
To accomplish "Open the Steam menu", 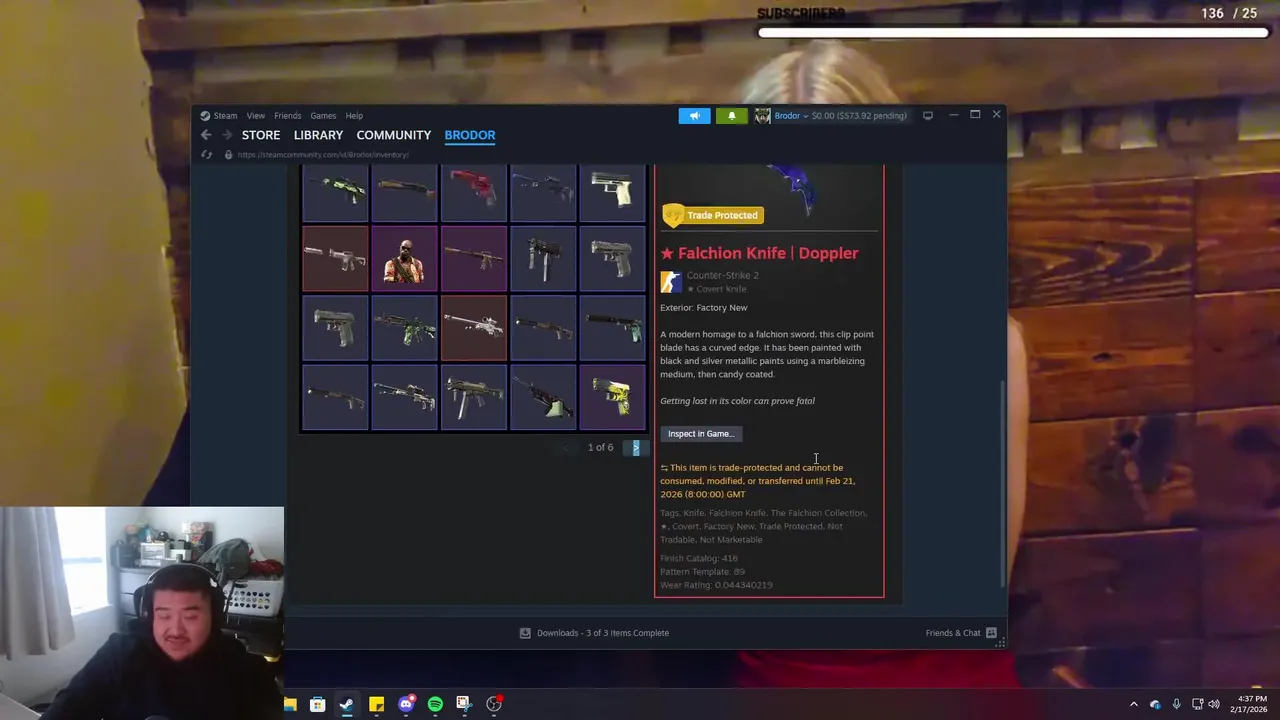I will click(x=225, y=115).
